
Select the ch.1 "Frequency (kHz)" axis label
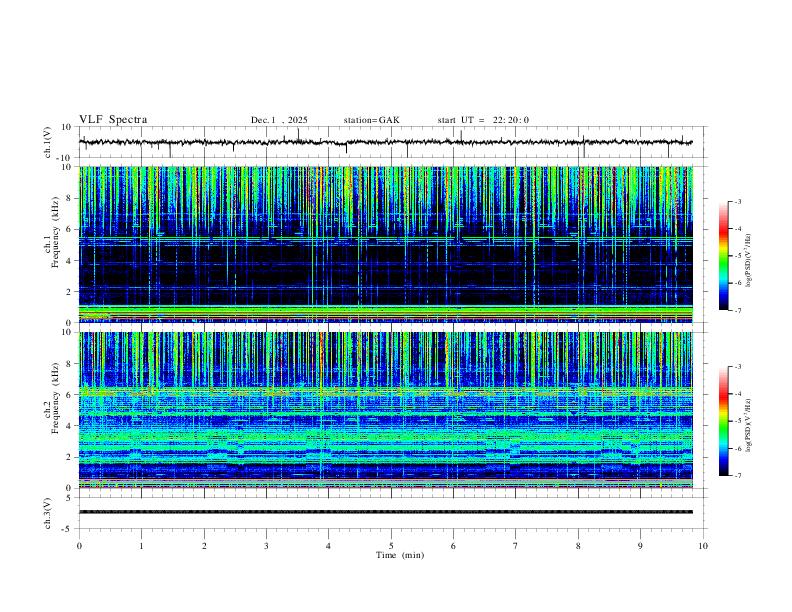pyautogui.click(x=56, y=232)
